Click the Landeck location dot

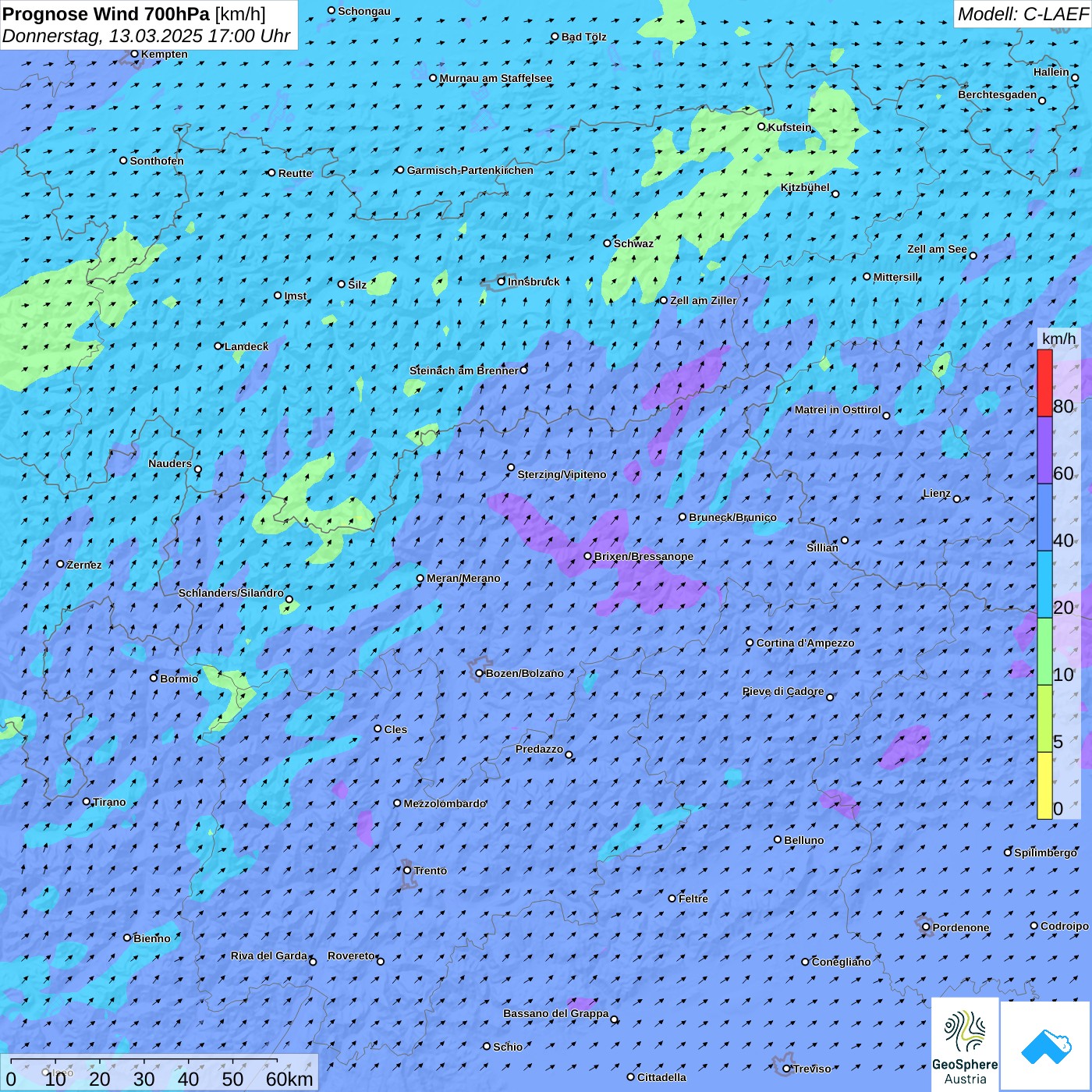tap(218, 346)
